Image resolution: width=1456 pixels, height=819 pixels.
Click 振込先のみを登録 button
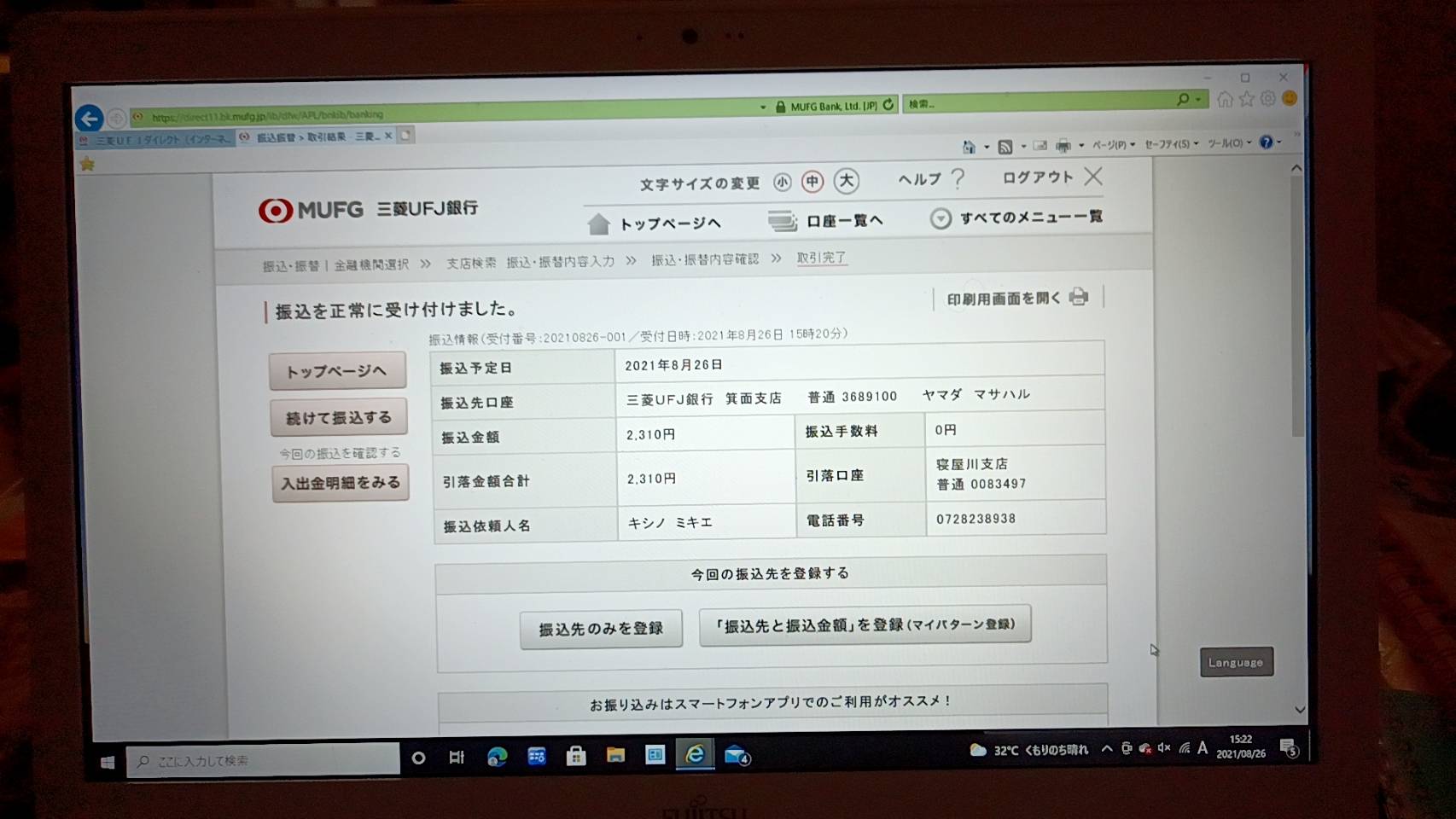click(x=601, y=629)
